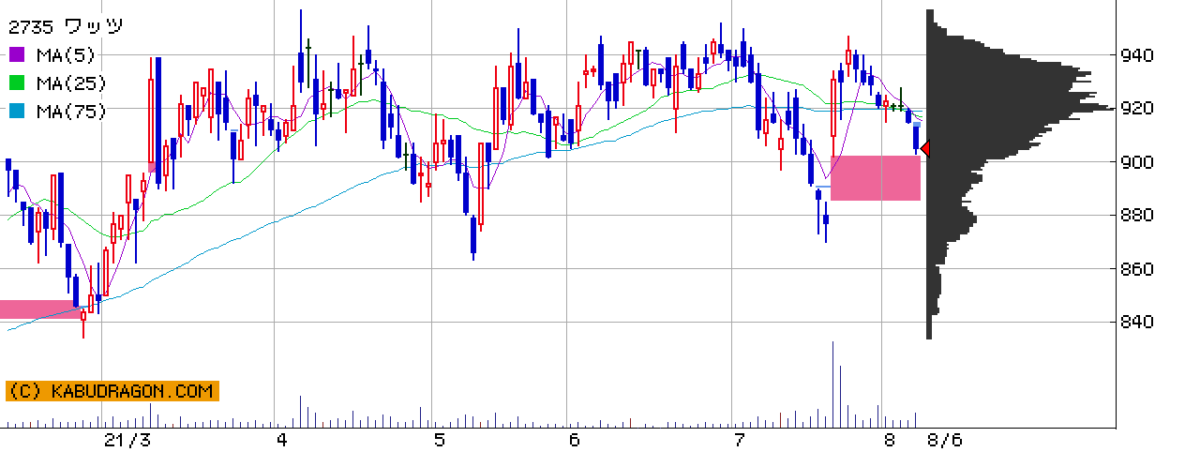The image size is (1200, 452).
Task: Select the MA(25) legend label
Action: [70, 83]
